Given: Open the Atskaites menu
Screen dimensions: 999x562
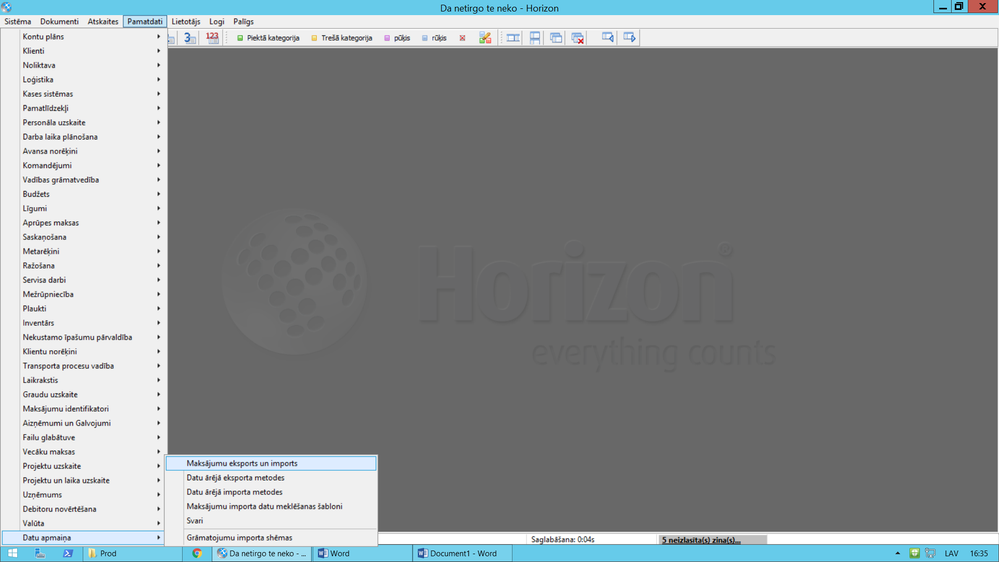Looking at the screenshot, I should pyautogui.click(x=103, y=21).
